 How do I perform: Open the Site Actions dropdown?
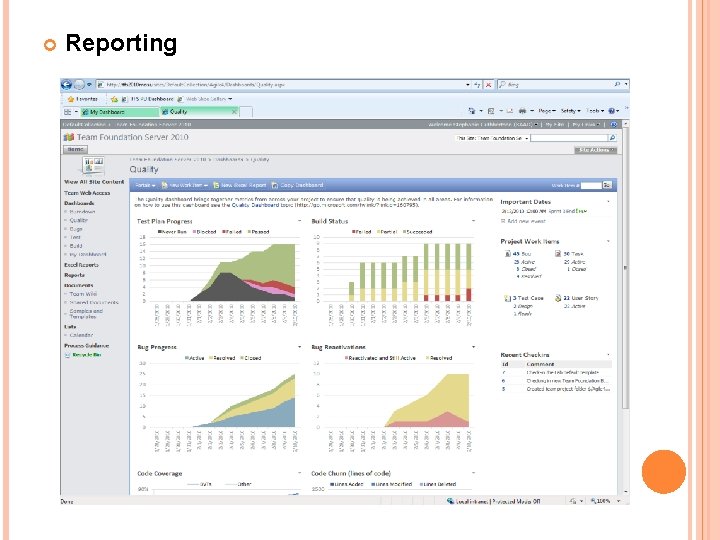coord(596,150)
